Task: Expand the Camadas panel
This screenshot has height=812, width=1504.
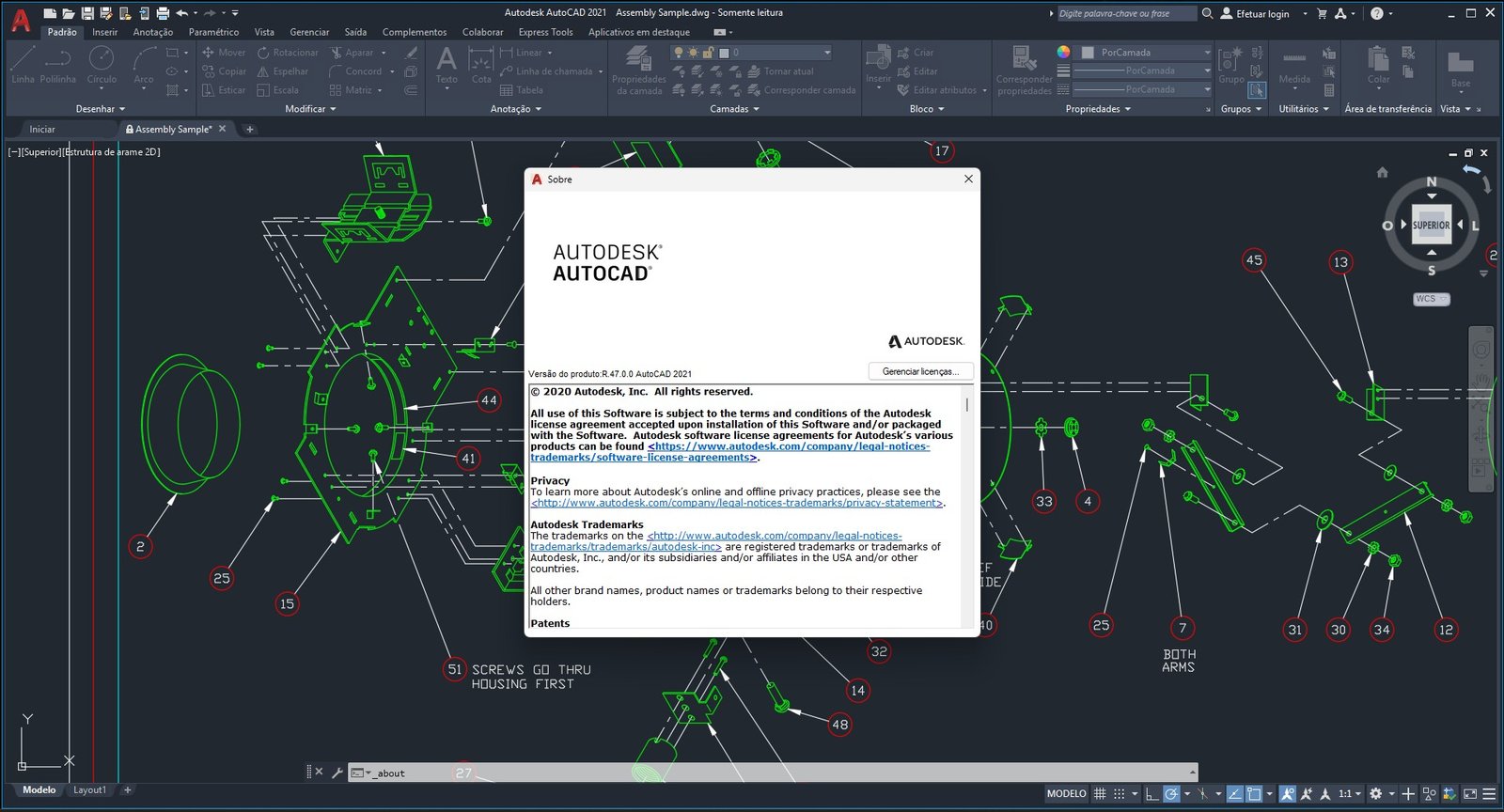Action: (x=734, y=109)
